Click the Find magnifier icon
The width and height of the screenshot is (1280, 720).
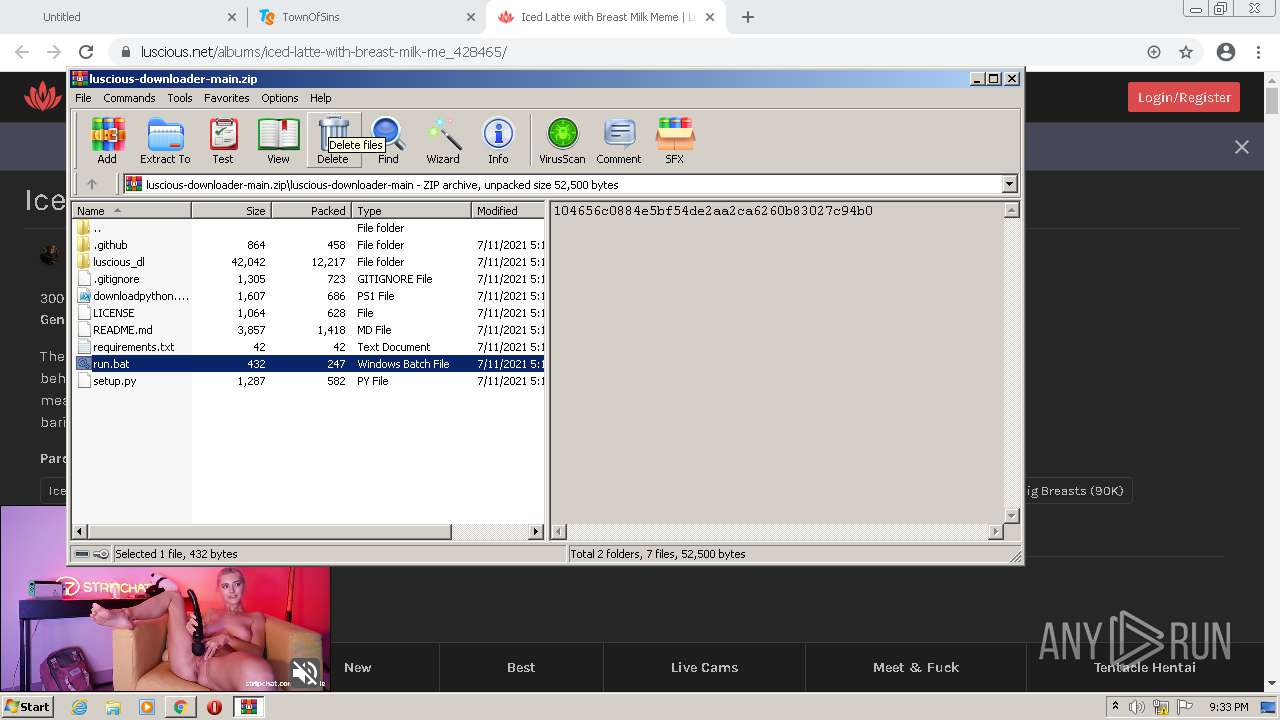pos(388,140)
